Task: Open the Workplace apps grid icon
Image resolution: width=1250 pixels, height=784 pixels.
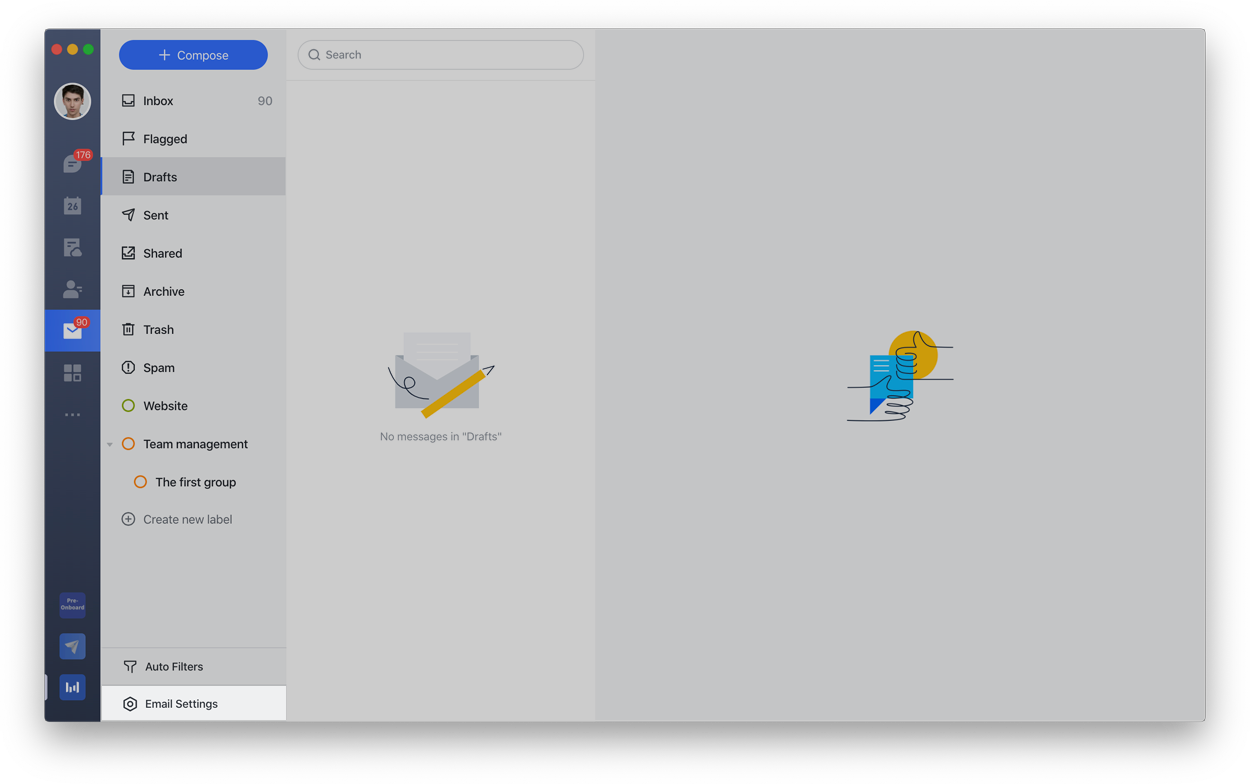Action: point(72,373)
